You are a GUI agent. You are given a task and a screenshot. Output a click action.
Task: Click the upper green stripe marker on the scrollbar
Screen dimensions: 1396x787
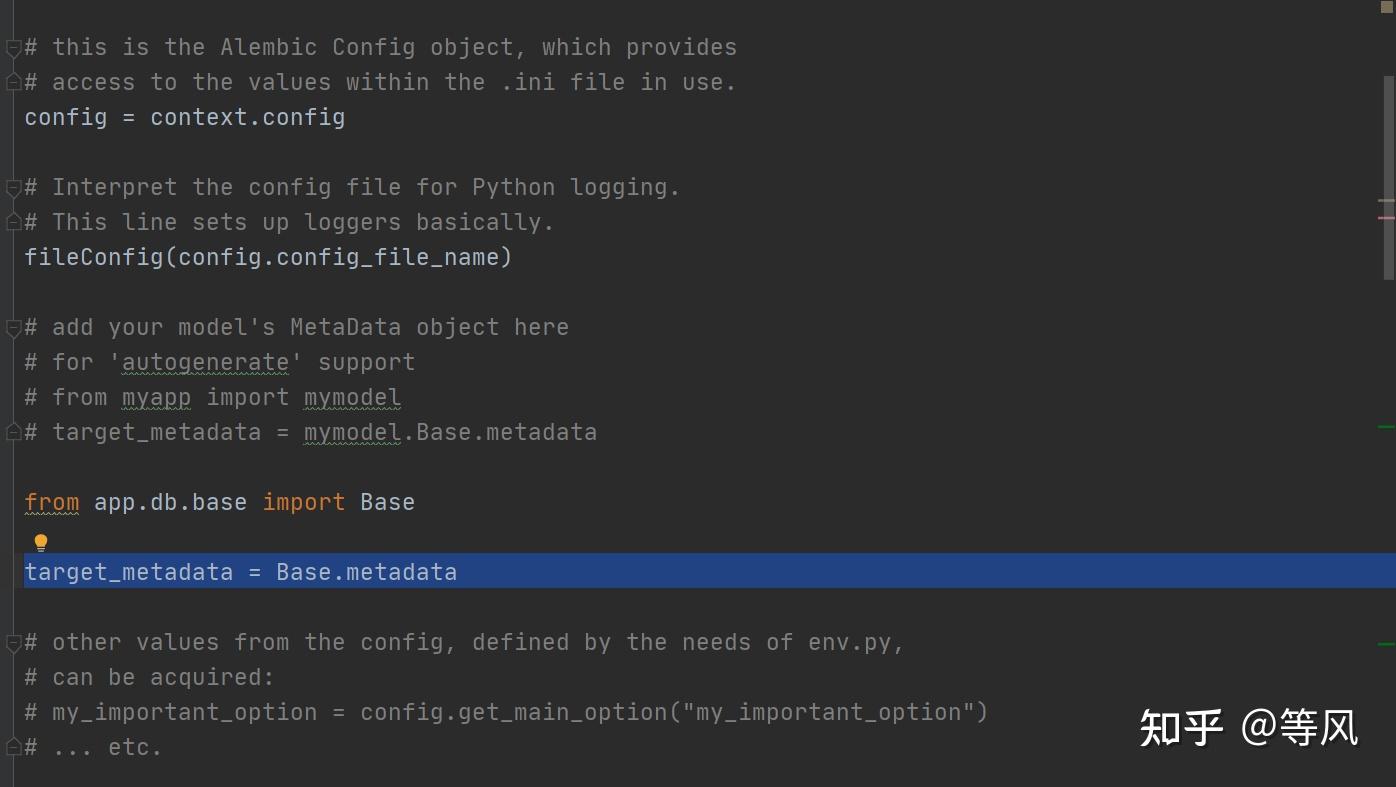(1386, 427)
